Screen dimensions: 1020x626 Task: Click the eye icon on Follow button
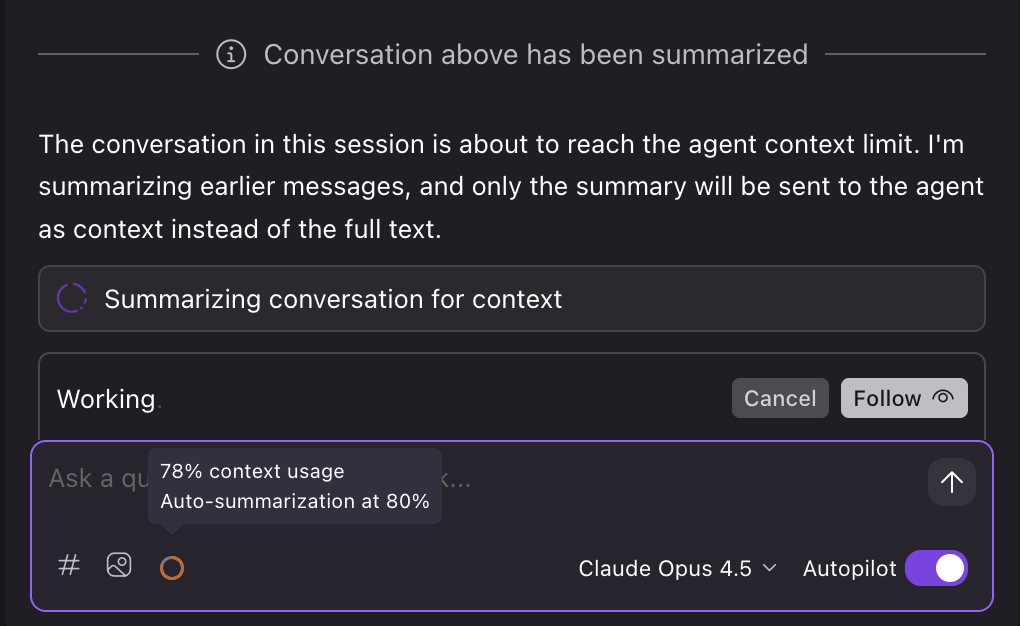(942, 397)
